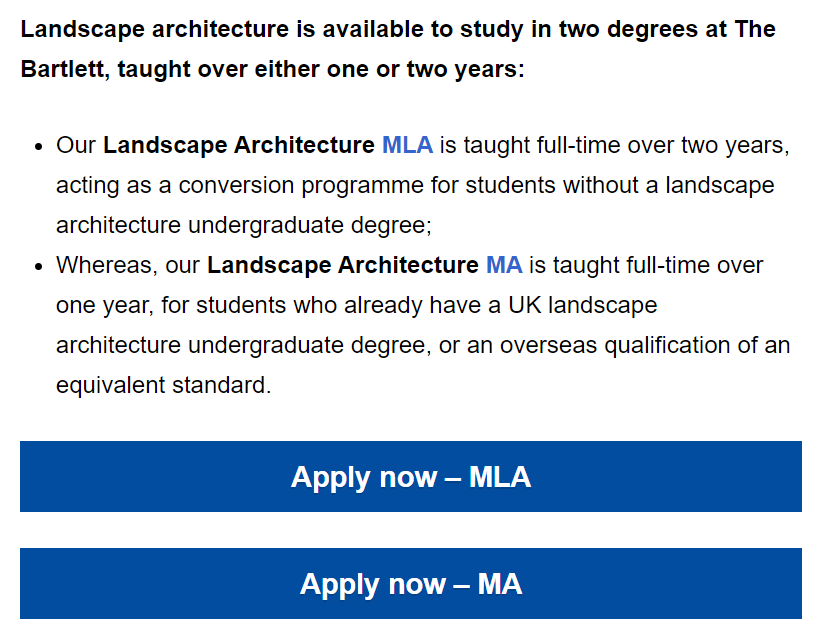Click the word 'Whereas' in second bullet
This screenshot has width=830, height=641.
[x=105, y=265]
